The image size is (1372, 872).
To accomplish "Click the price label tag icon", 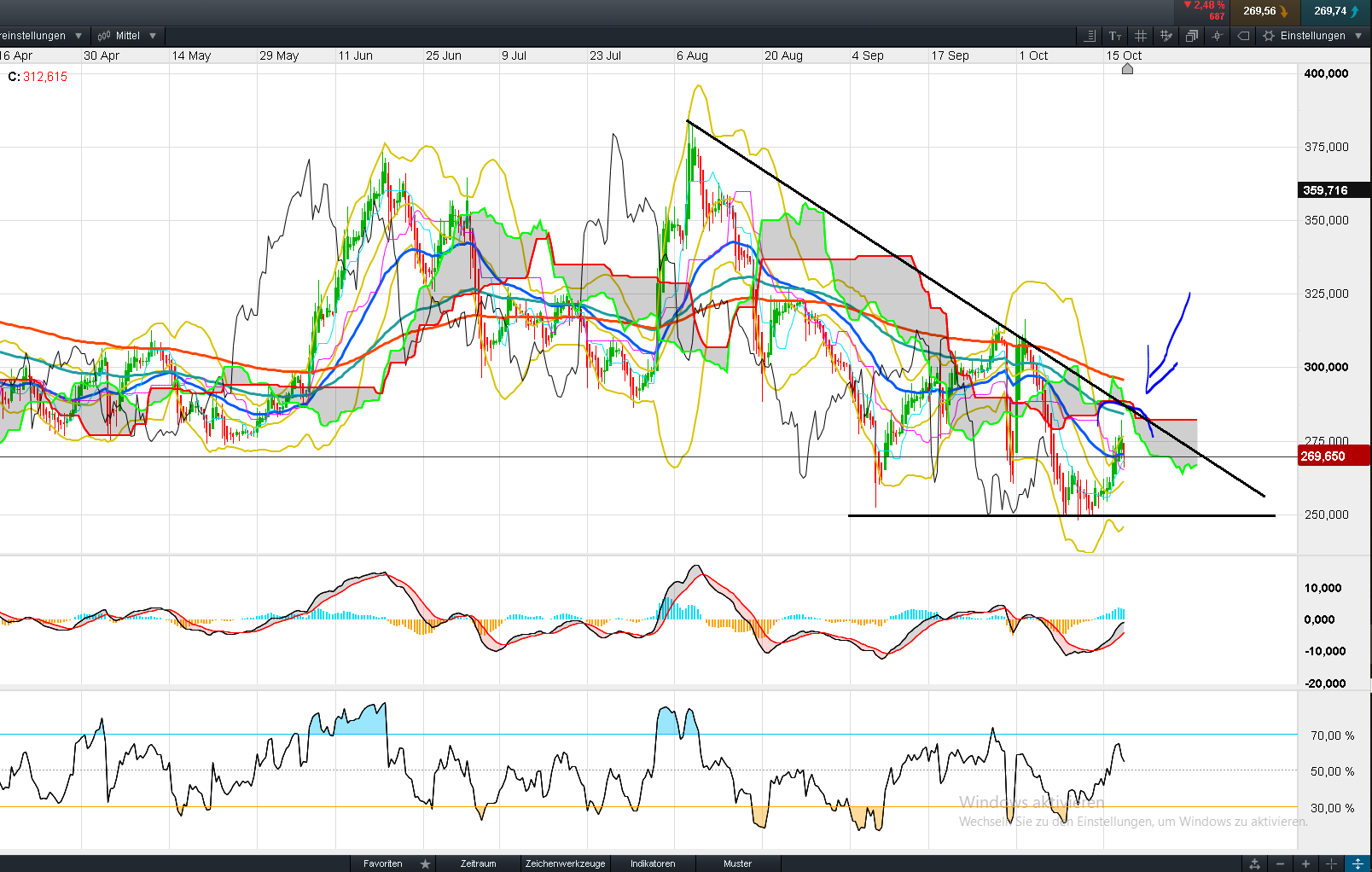I will (x=1243, y=36).
